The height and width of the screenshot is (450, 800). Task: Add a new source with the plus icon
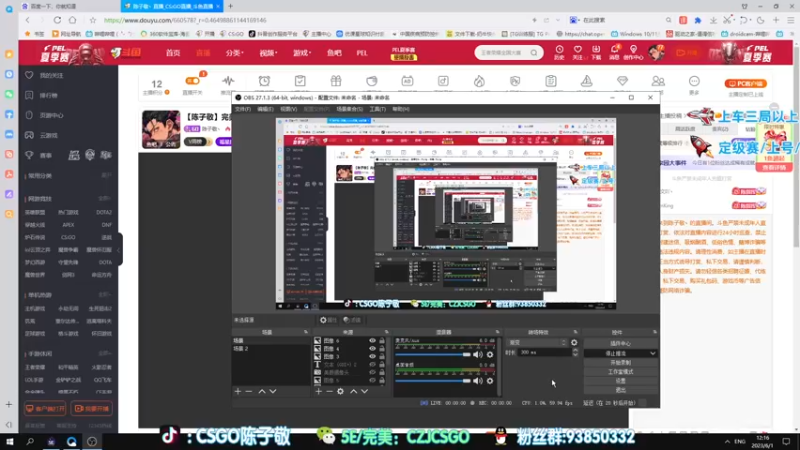pyautogui.click(x=318, y=391)
